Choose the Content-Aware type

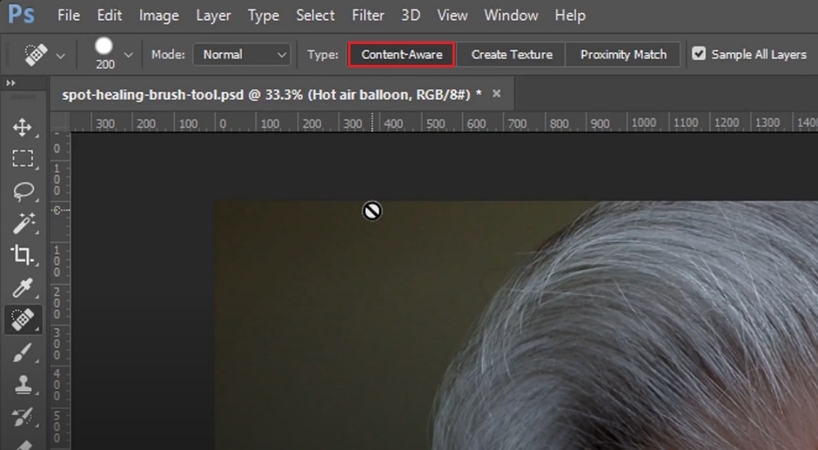click(x=402, y=54)
